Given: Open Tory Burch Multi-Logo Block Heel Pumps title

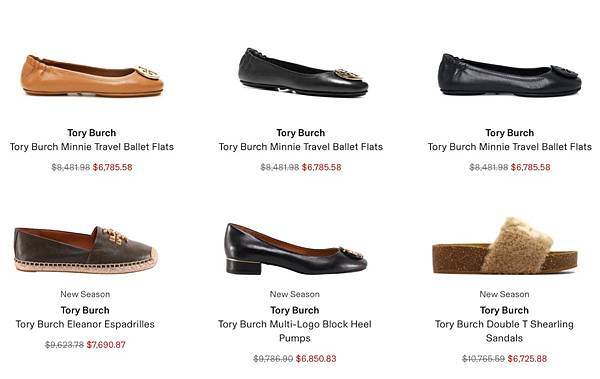Looking at the screenshot, I should (x=295, y=331).
